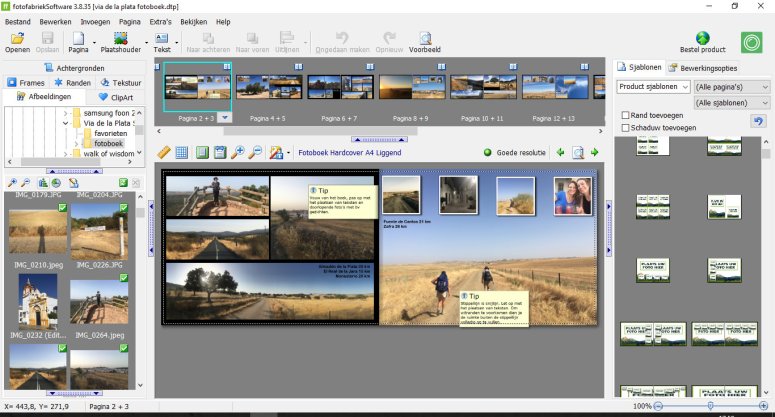Open the Achtergronden tab
Image resolution: width=775 pixels, height=417 pixels.
74,68
